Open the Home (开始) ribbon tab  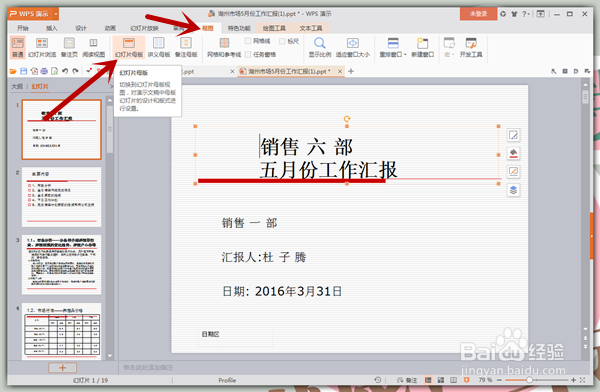(x=23, y=28)
